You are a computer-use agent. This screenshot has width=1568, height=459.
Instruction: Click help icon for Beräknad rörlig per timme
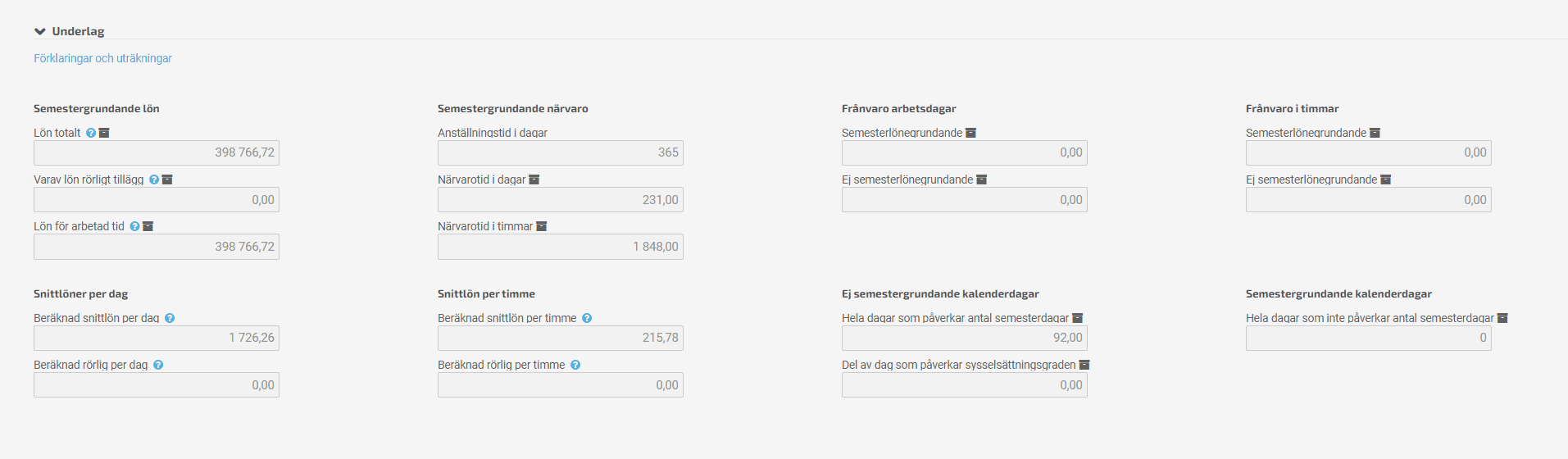tap(575, 365)
